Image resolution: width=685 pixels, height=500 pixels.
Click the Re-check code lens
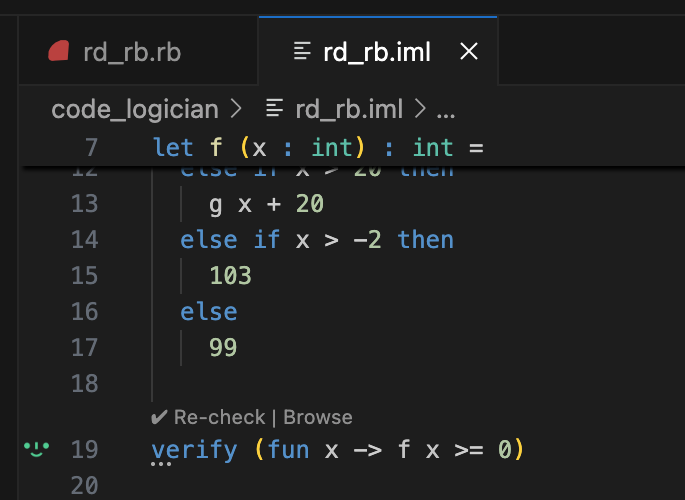tap(208, 417)
